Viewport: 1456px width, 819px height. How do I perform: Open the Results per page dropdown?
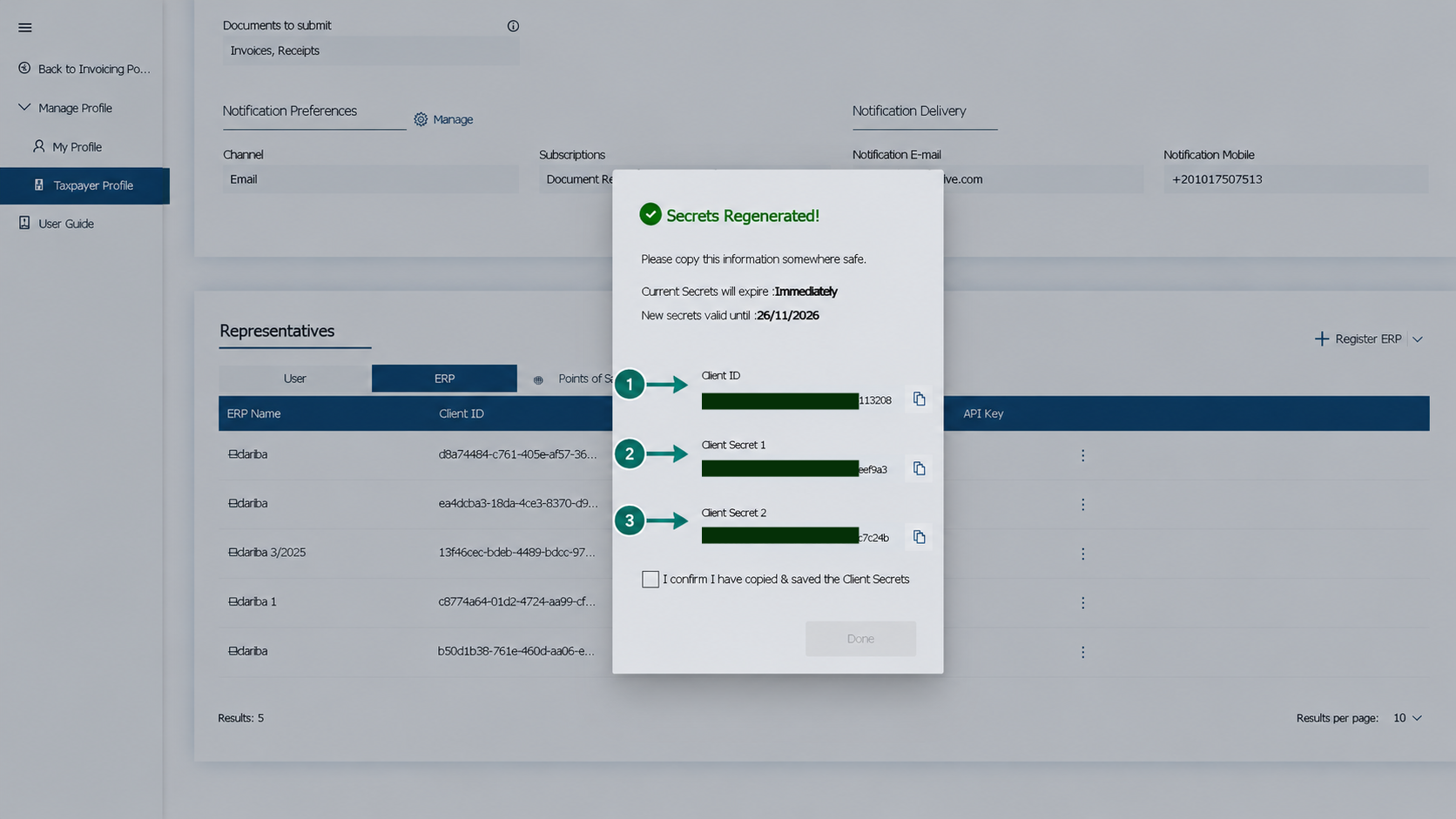click(1407, 718)
